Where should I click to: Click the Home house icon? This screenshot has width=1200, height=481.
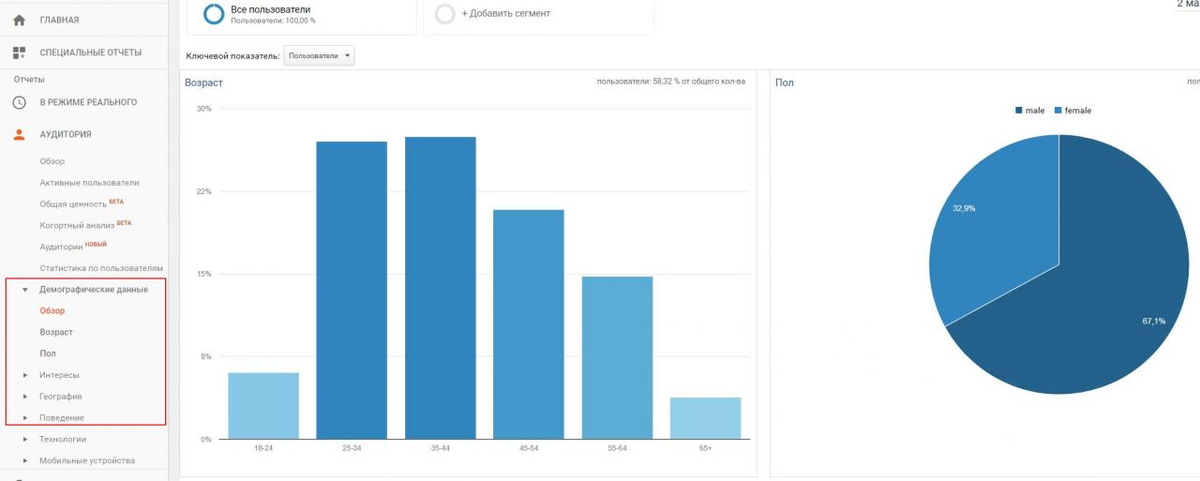[x=19, y=20]
